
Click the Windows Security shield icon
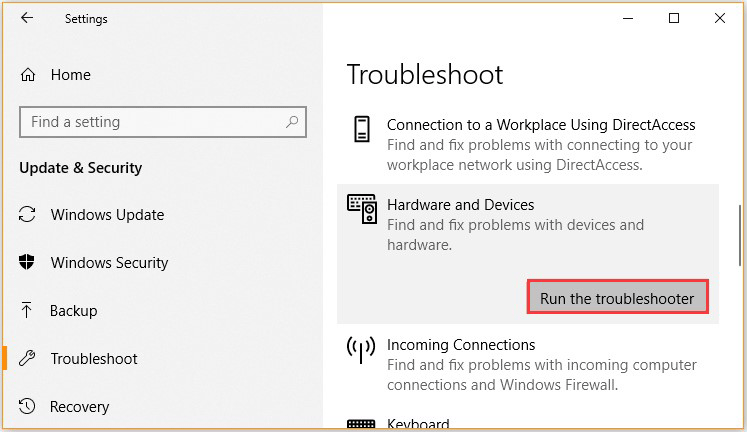[29, 263]
